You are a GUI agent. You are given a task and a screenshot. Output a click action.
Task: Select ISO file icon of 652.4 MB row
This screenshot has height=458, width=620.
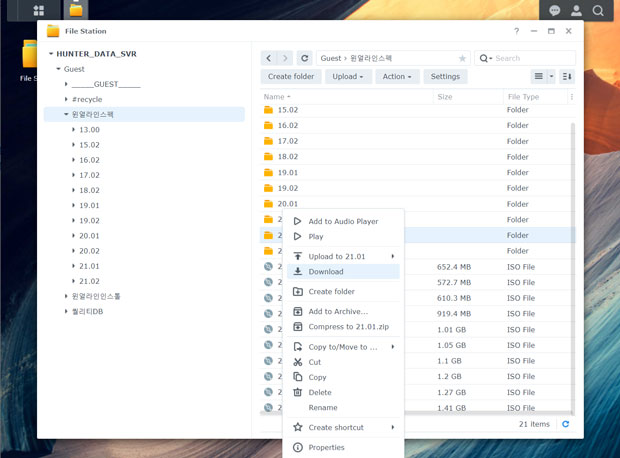(x=268, y=267)
